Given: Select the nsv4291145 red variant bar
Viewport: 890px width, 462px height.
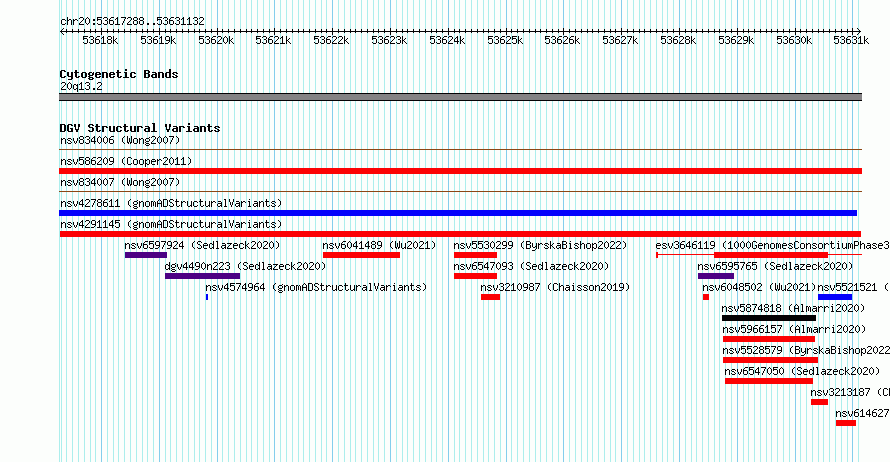Looking at the screenshot, I should [x=460, y=234].
